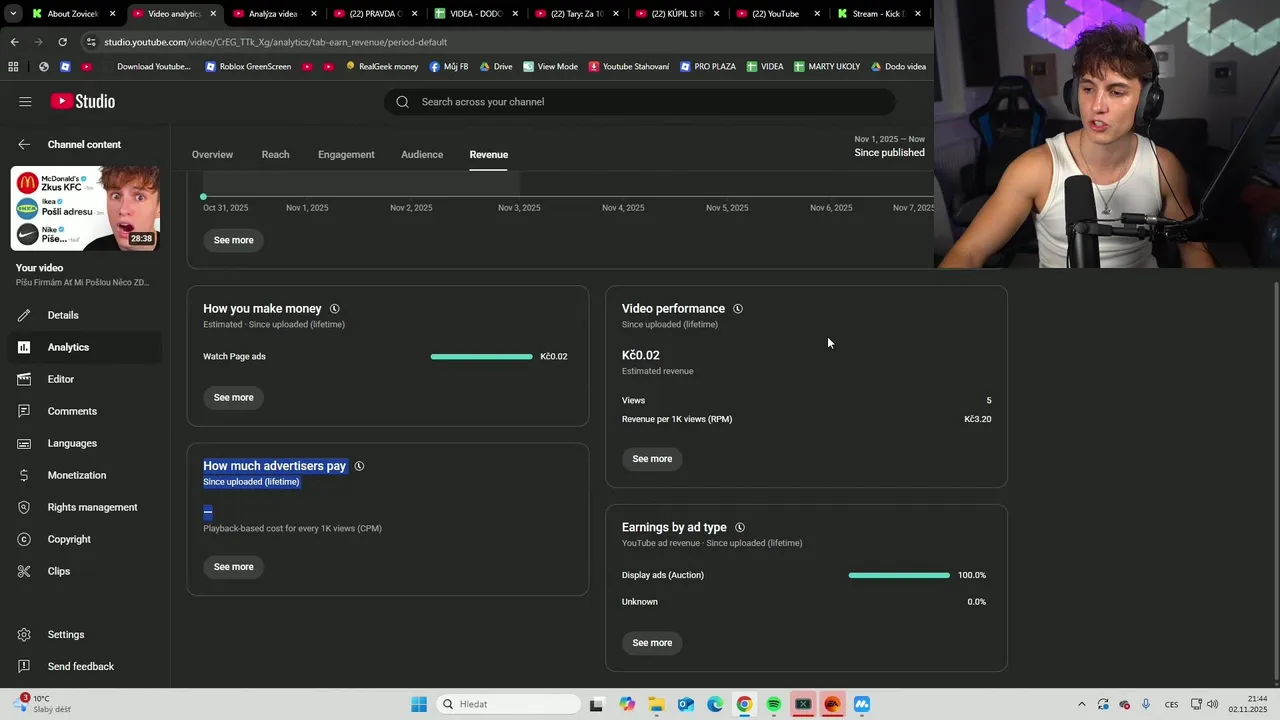
Task: Click See more in Video performance
Action: (652, 459)
